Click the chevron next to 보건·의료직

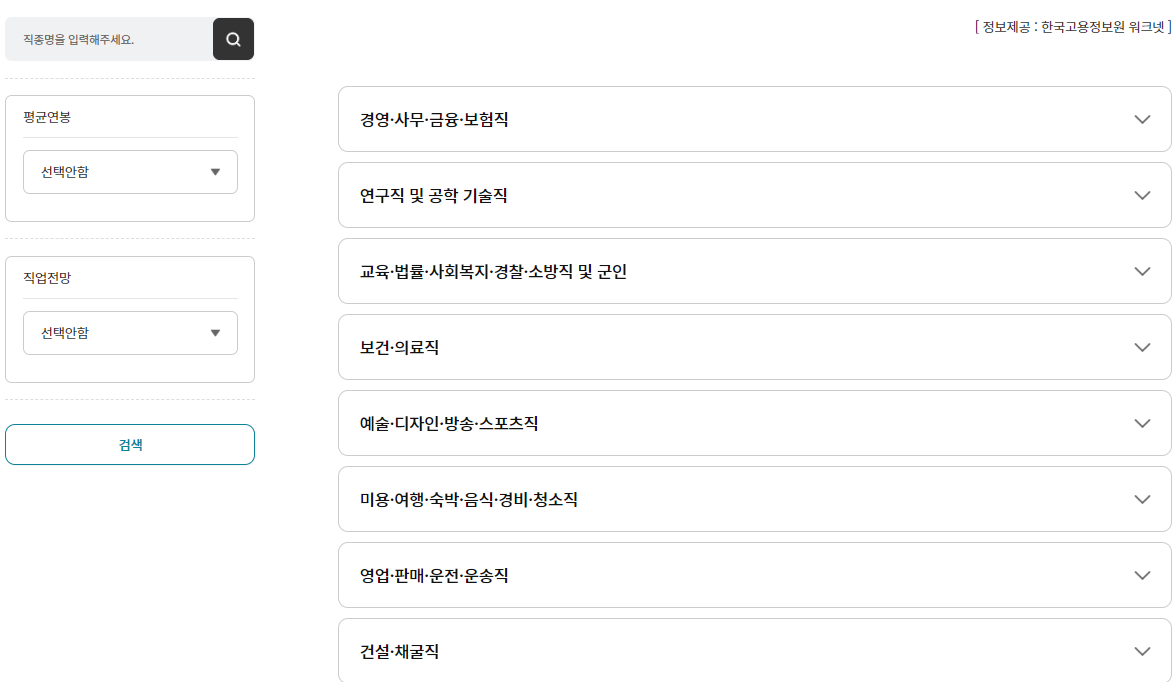coord(1142,347)
